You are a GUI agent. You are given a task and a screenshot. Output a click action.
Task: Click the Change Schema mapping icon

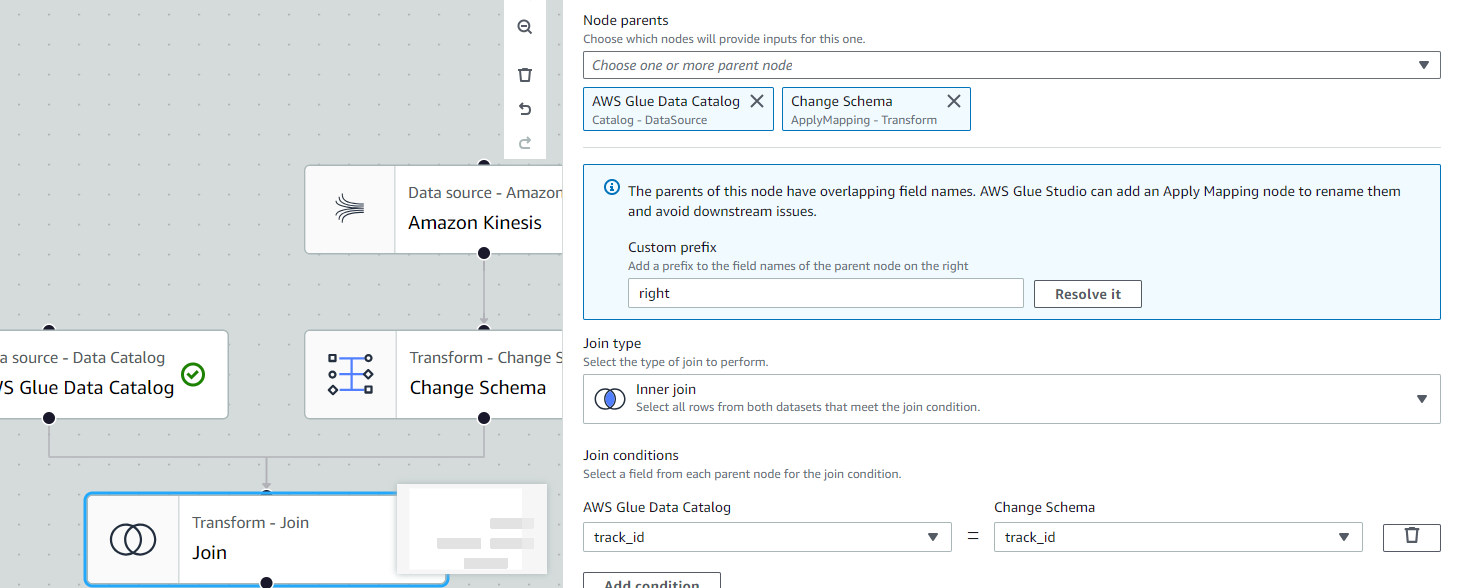pos(351,374)
